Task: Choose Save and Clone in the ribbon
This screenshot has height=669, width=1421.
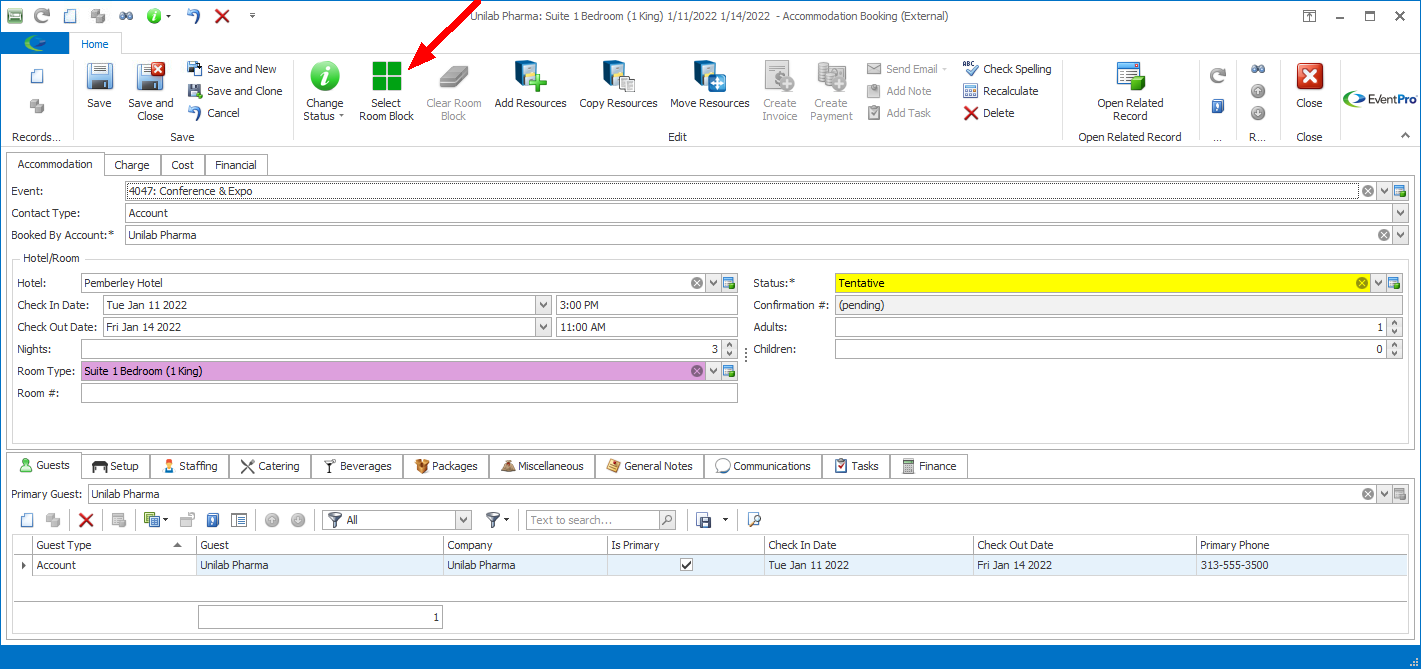Action: pyautogui.click(x=235, y=91)
